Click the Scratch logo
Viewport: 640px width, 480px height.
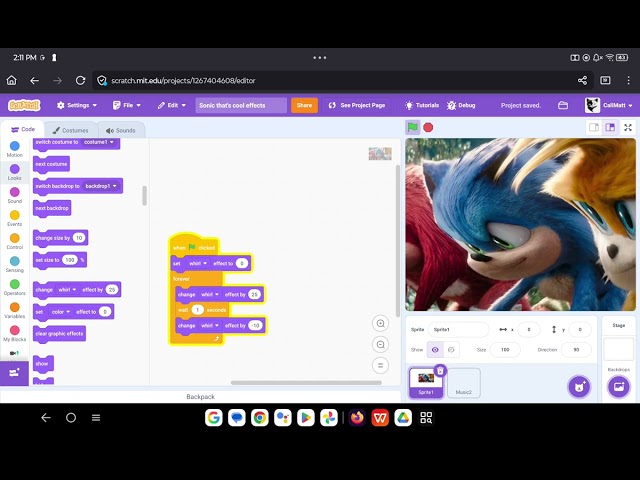click(x=24, y=105)
